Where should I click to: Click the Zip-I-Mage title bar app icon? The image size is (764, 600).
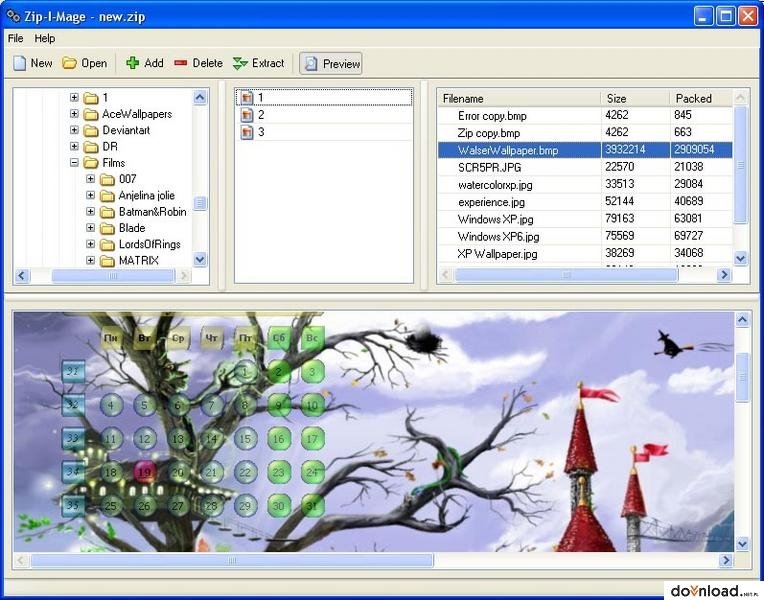pos(13,16)
